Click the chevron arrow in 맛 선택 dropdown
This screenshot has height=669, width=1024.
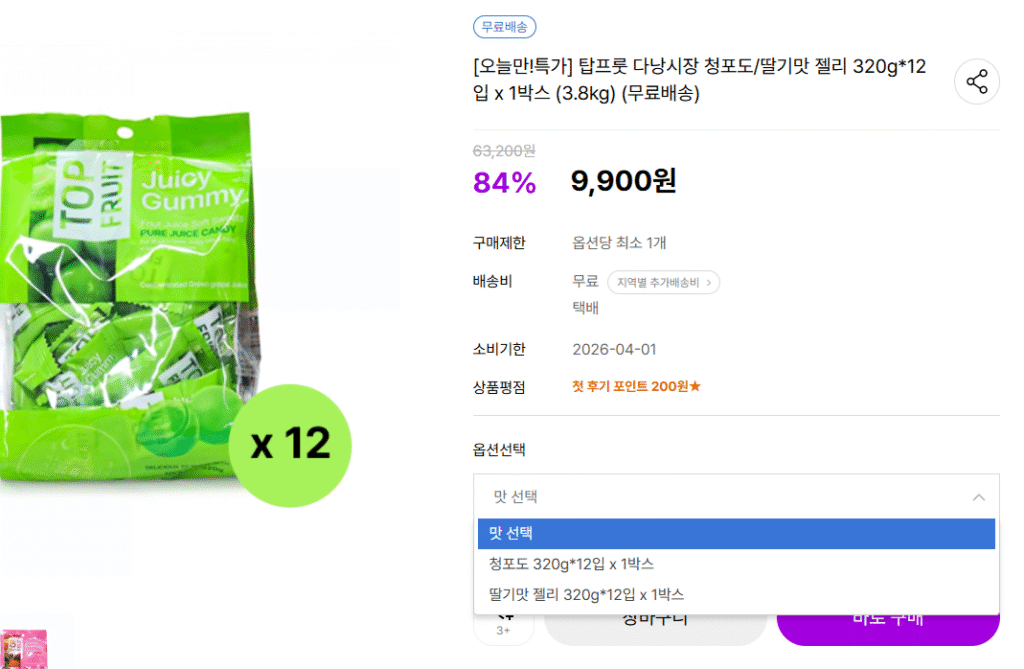coord(978,497)
